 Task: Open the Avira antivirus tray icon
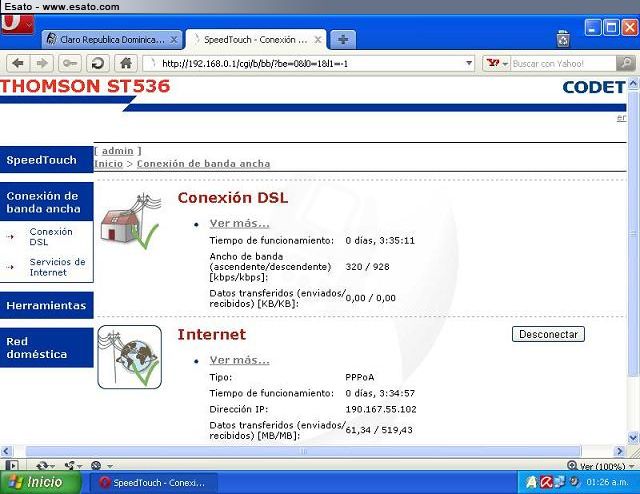(546, 483)
